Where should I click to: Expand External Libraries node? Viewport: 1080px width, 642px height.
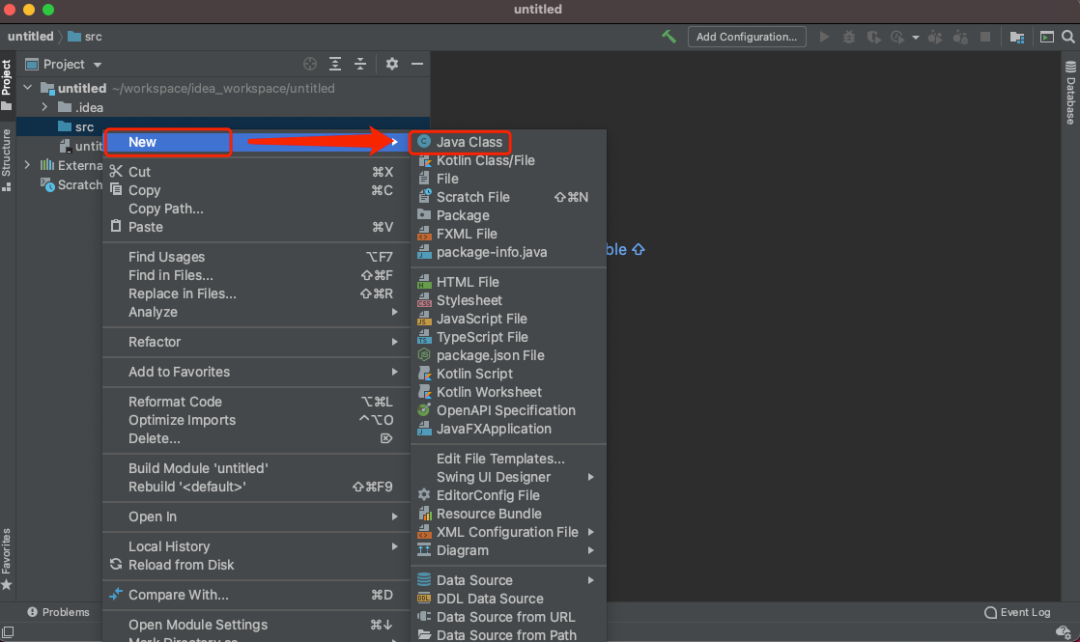[x=28, y=165]
